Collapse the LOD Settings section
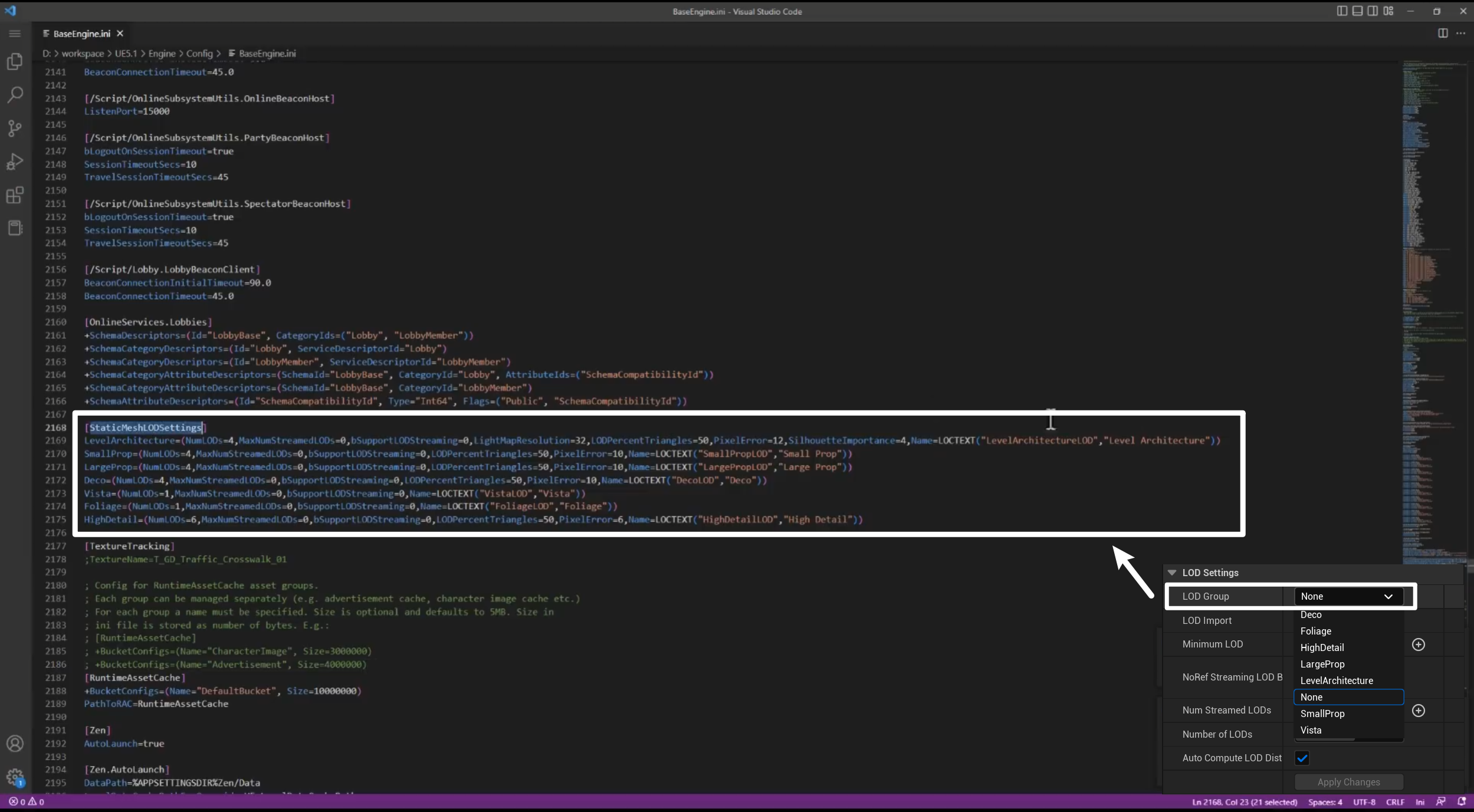The image size is (1474, 812). [1172, 573]
